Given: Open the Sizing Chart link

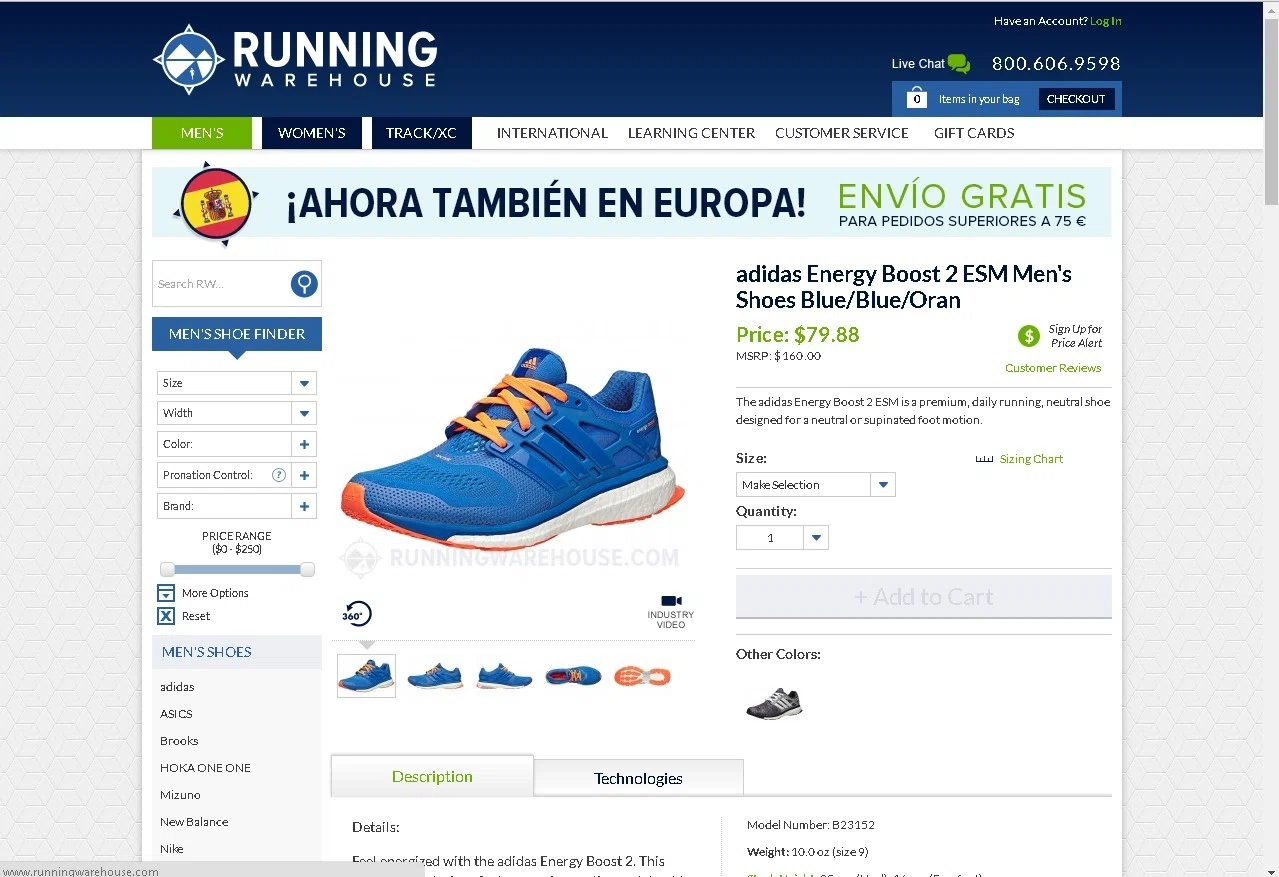Looking at the screenshot, I should point(1031,459).
